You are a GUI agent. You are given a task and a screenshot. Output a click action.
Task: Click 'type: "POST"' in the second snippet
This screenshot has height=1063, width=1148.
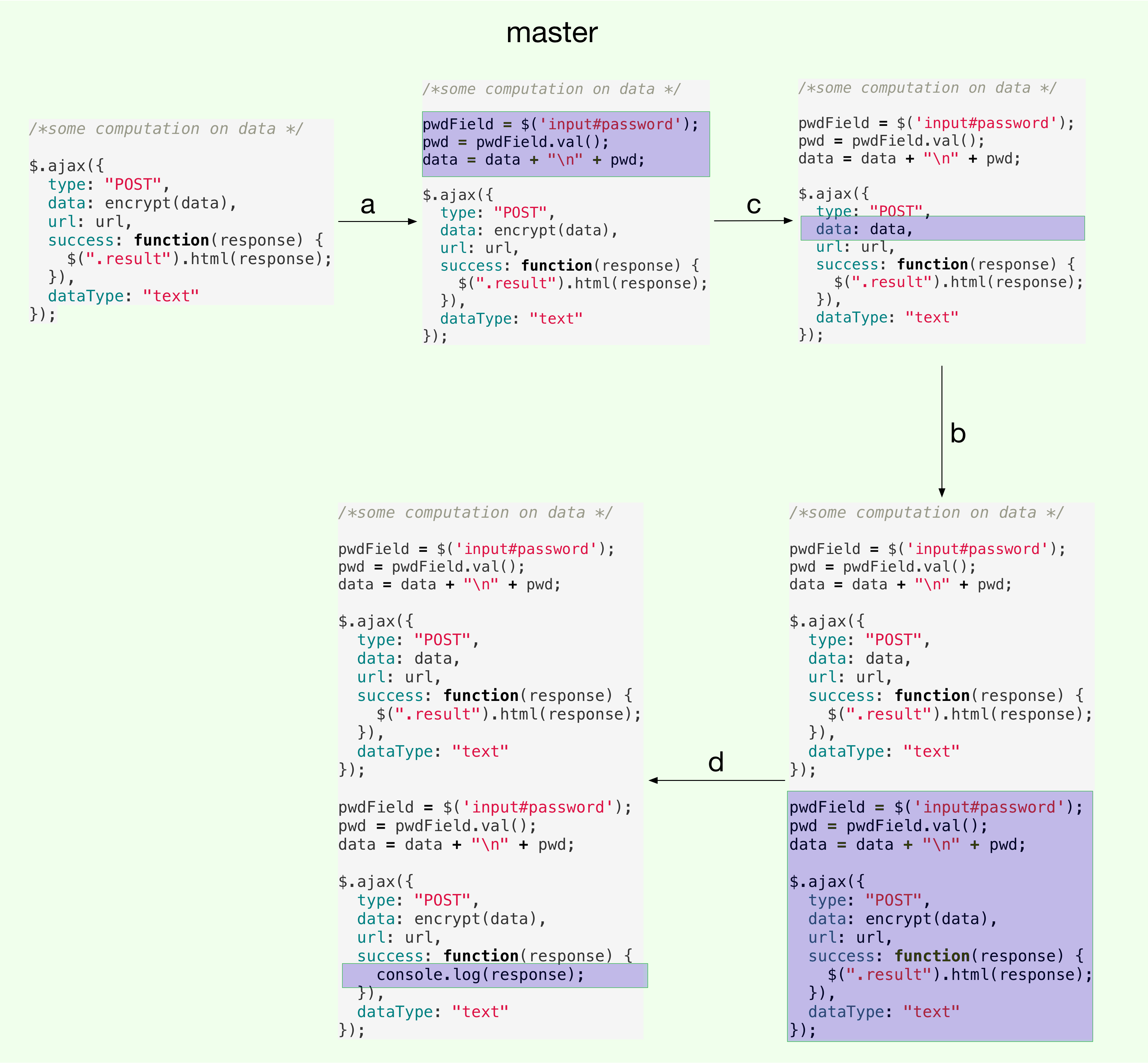pyautogui.click(x=497, y=212)
